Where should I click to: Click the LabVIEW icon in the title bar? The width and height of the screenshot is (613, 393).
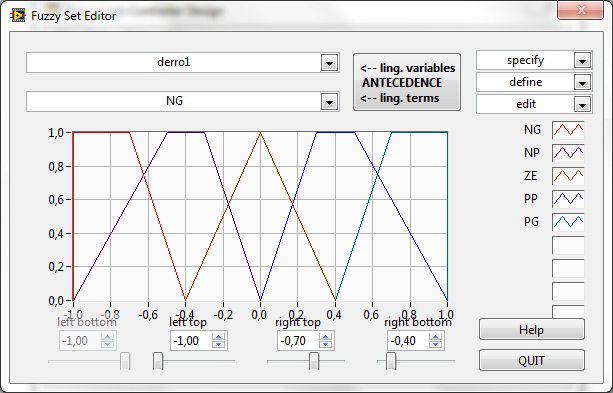pyautogui.click(x=18, y=16)
